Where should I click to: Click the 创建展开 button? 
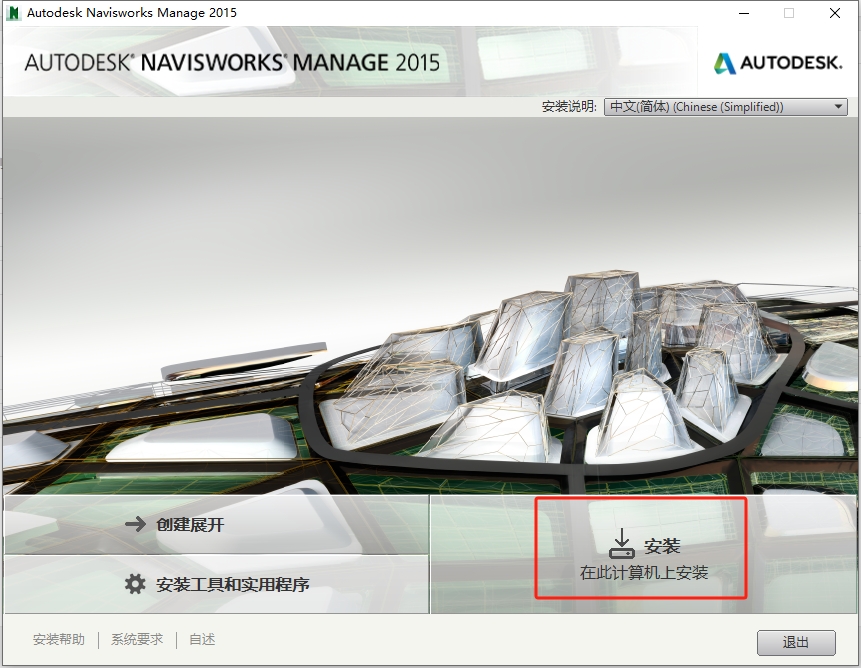(x=216, y=525)
